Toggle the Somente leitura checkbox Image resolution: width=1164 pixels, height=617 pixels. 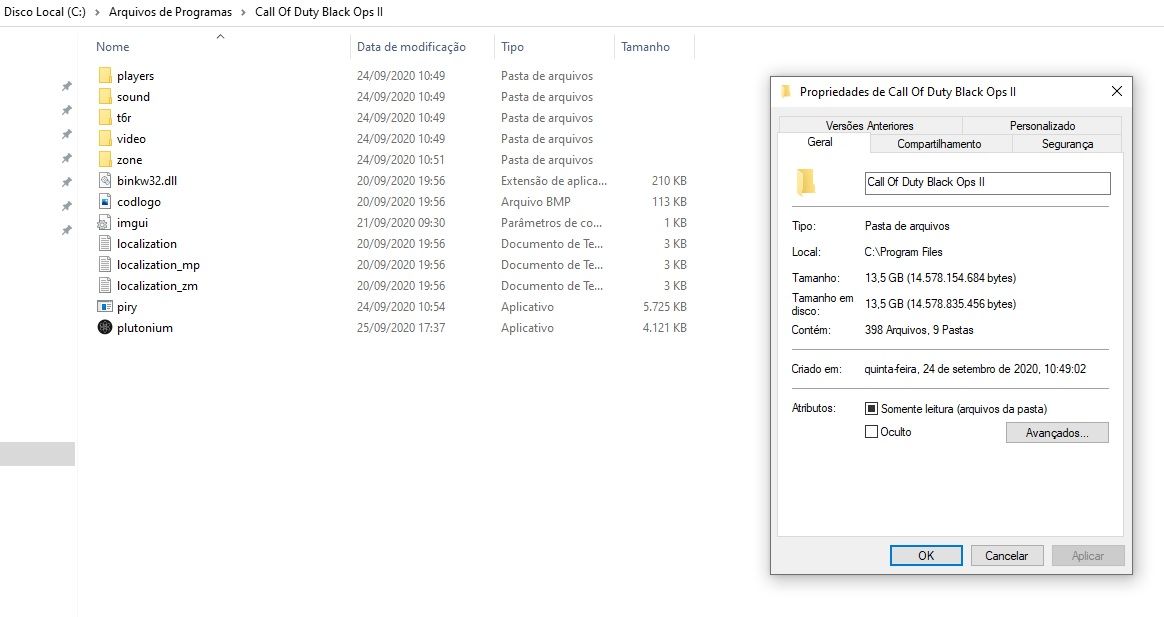[872, 408]
